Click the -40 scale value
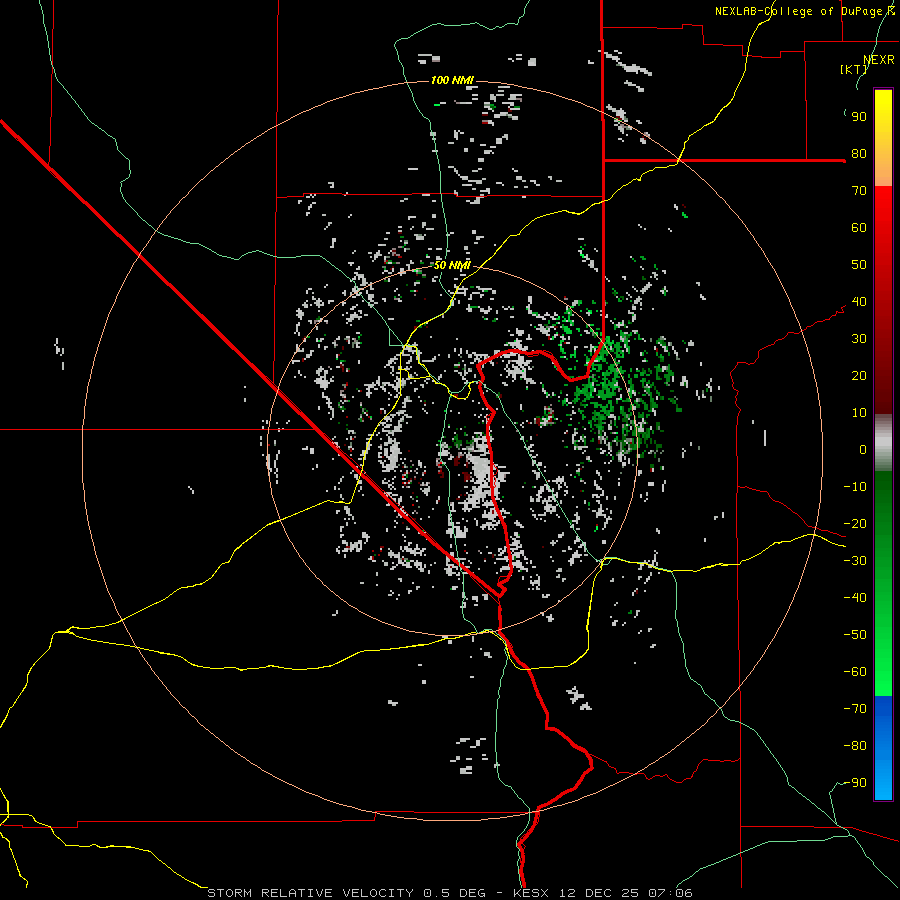The height and width of the screenshot is (900, 900). pos(855,598)
